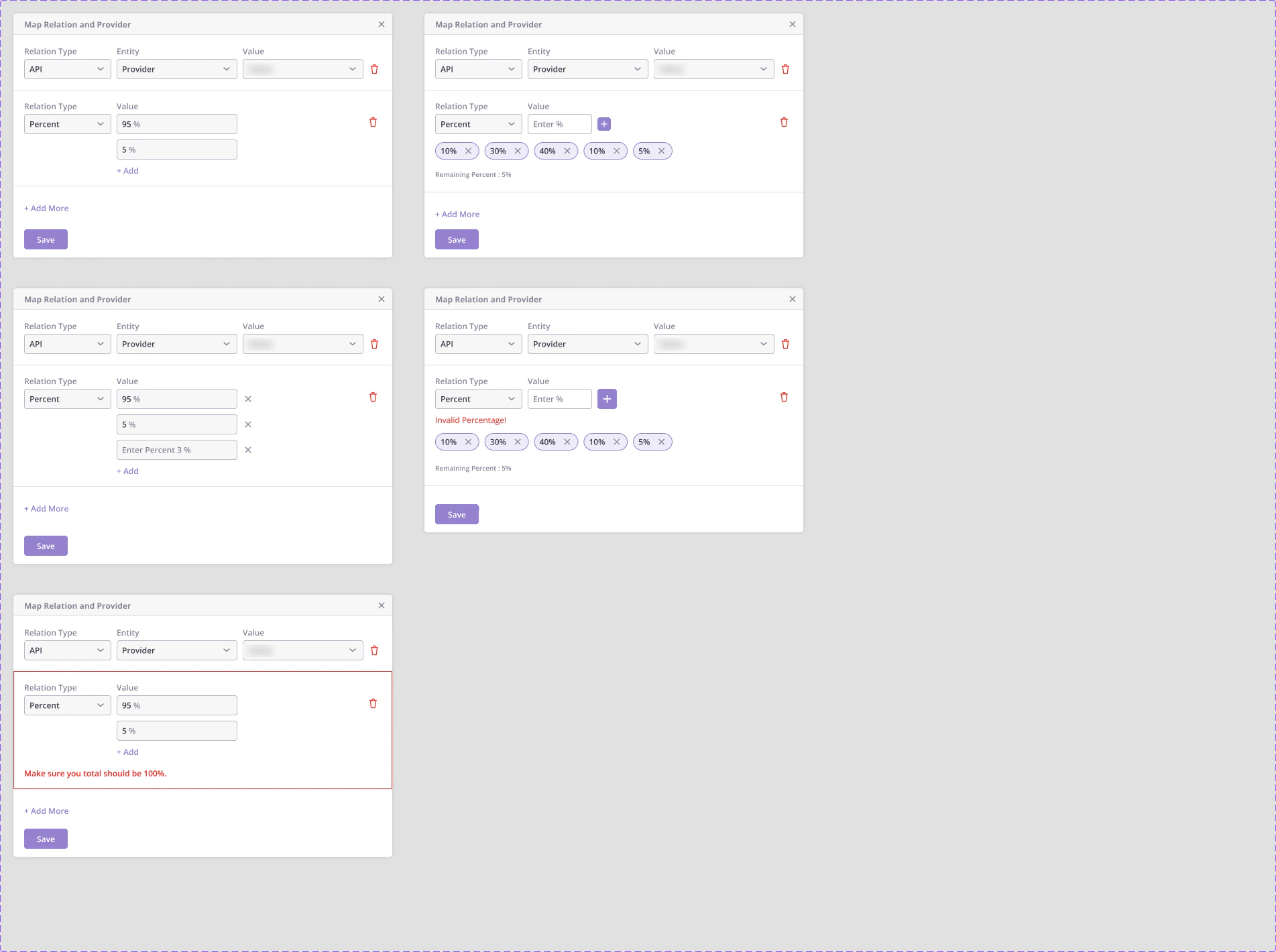The image size is (1276, 952).
Task: Open the Percent dropdown in the red-outlined section
Action: tap(68, 705)
